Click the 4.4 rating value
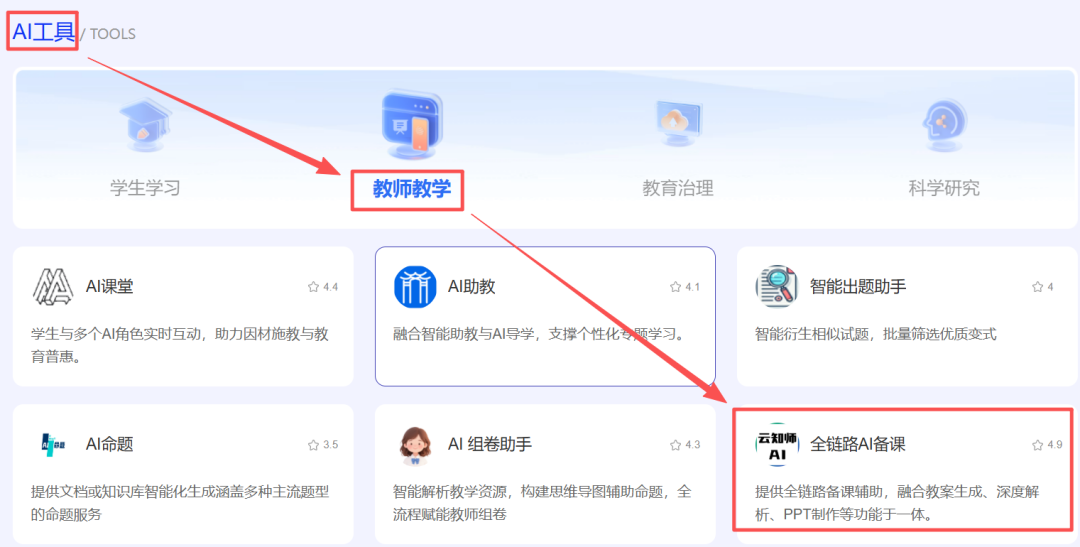 point(331,287)
